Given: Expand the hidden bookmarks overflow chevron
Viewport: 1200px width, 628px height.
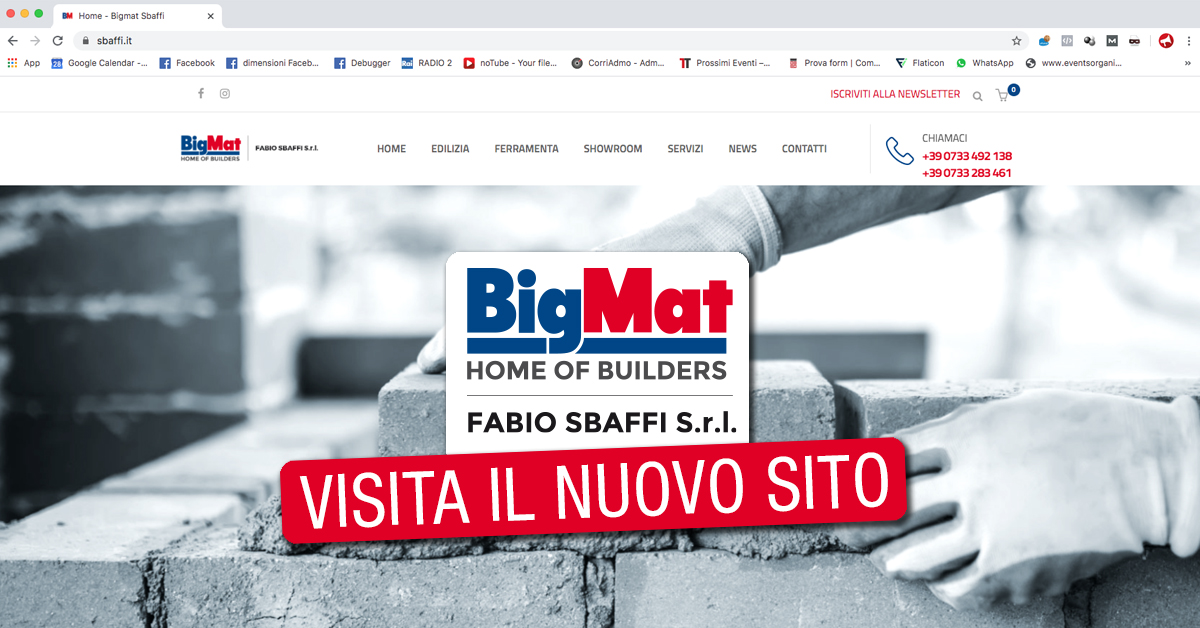Looking at the screenshot, I should [1187, 63].
